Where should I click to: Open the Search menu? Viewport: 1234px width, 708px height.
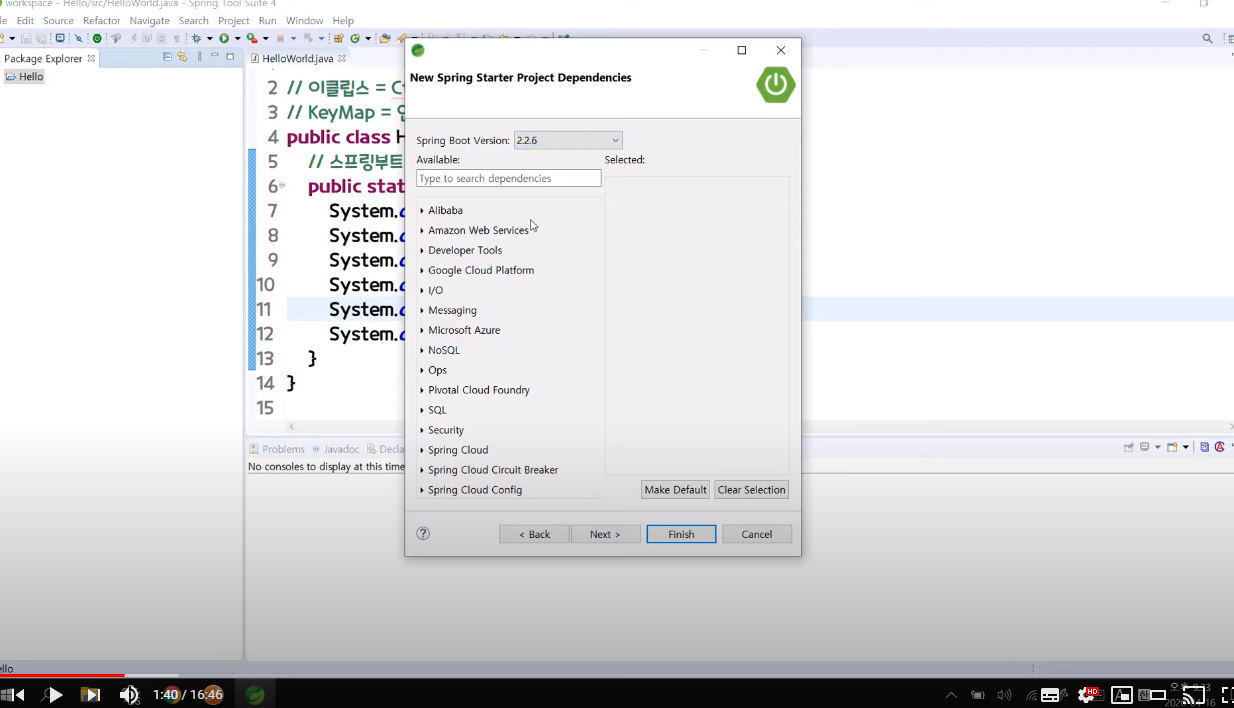(194, 20)
